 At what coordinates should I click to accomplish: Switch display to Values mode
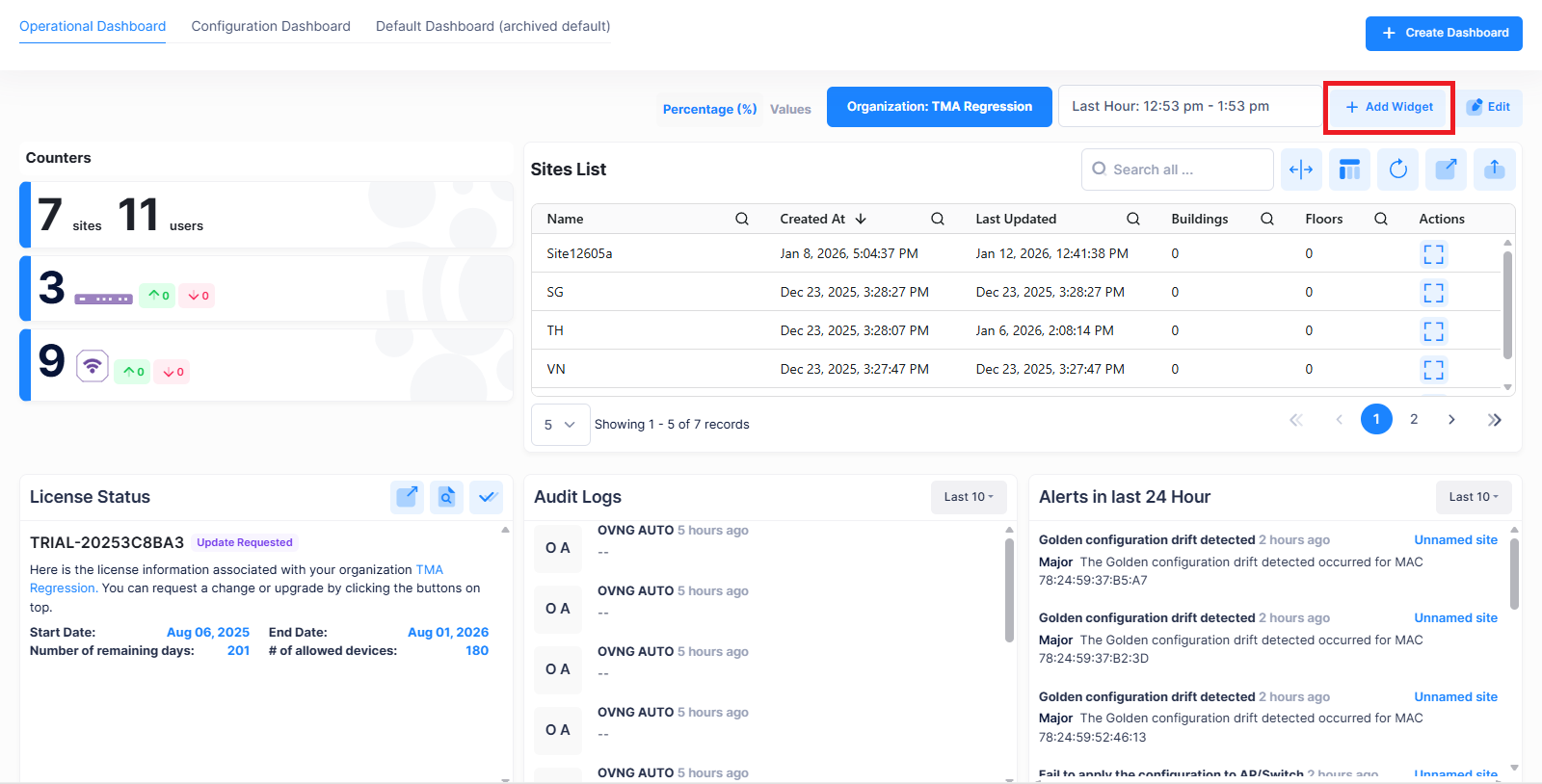tap(790, 110)
